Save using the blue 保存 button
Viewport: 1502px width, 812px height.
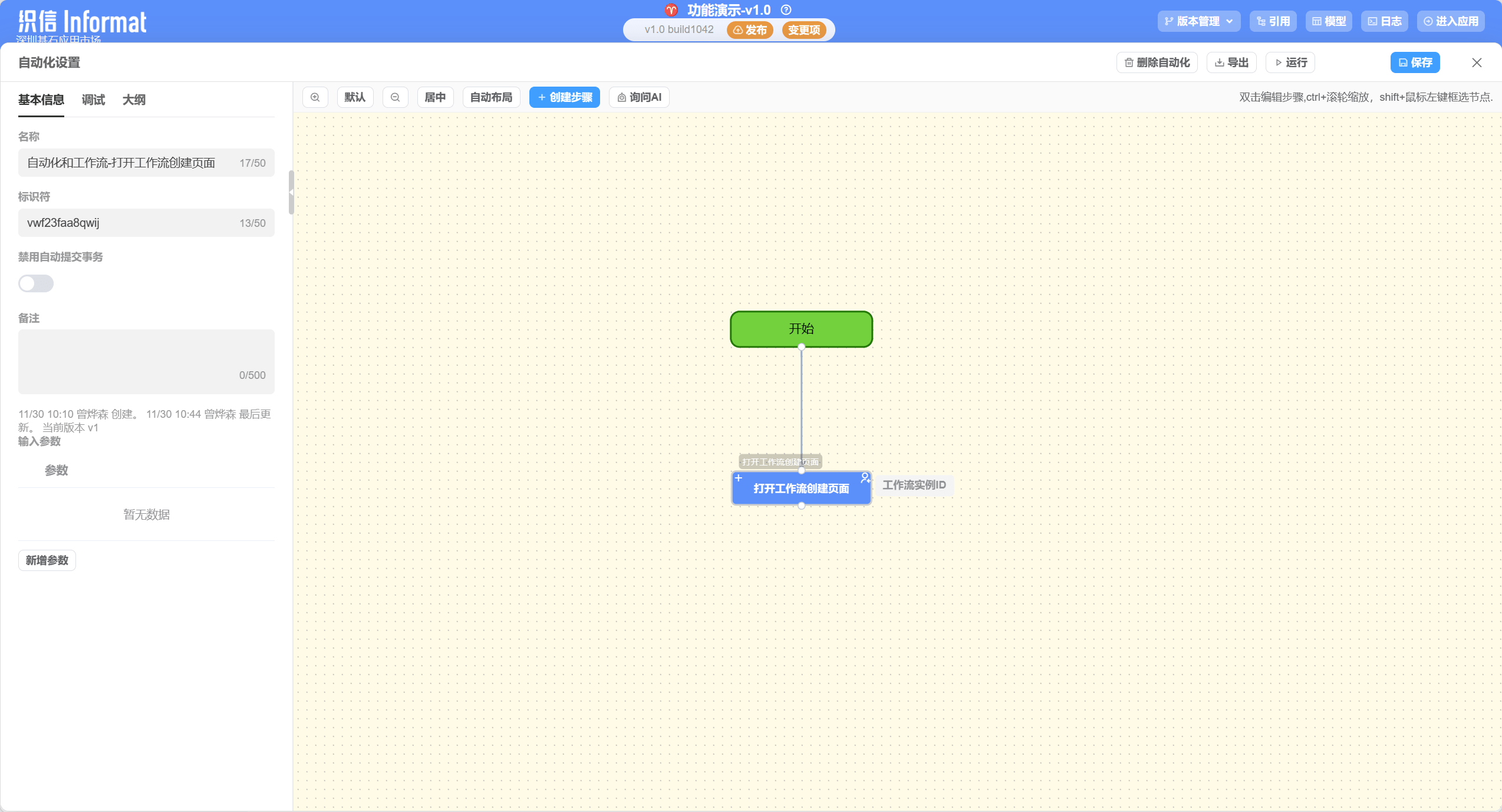click(x=1415, y=62)
